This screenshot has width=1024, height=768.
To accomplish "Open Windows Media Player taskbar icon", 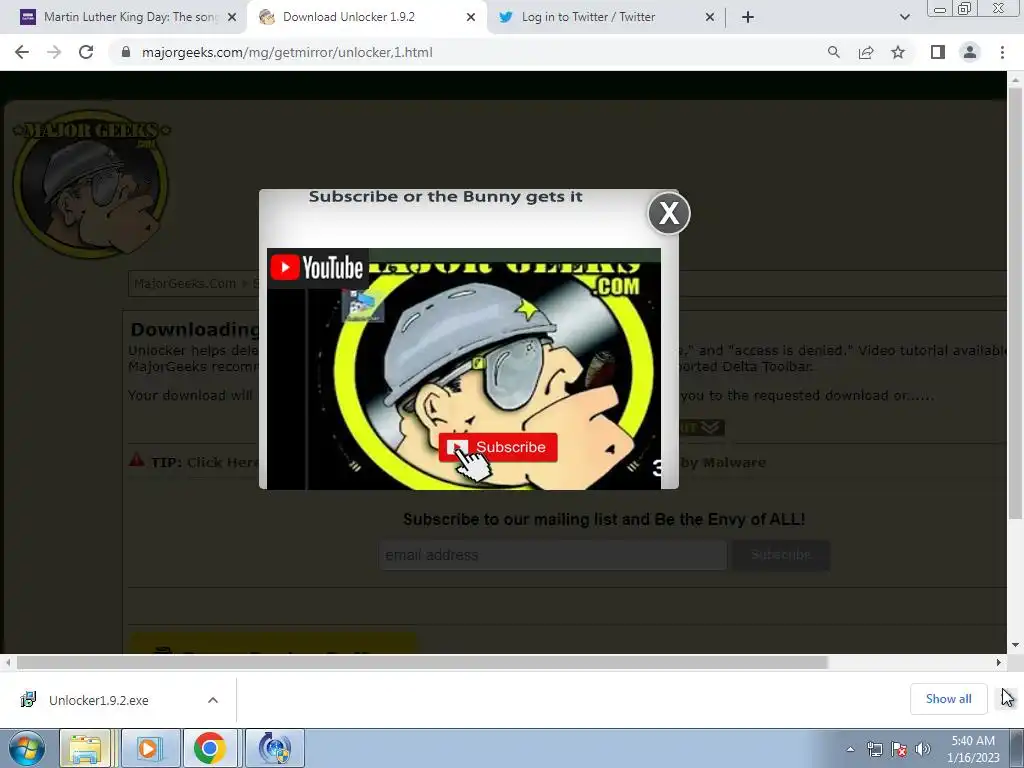I will (149, 748).
